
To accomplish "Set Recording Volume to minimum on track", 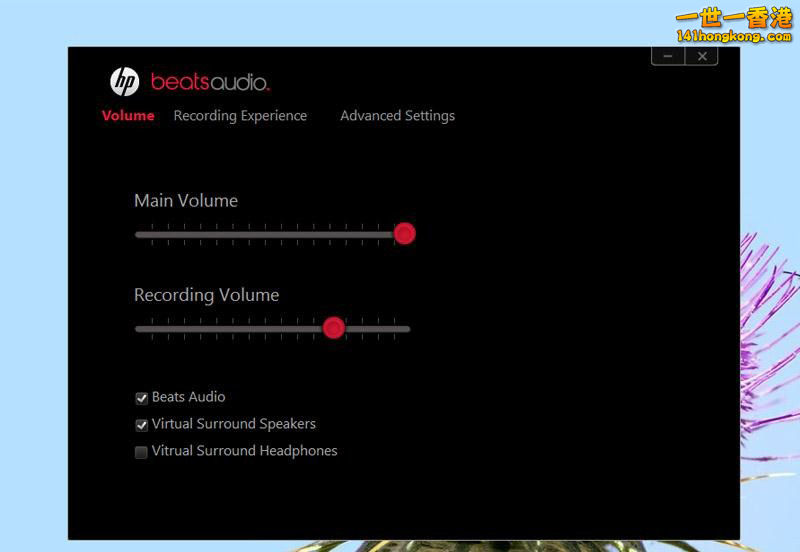I will (x=137, y=328).
